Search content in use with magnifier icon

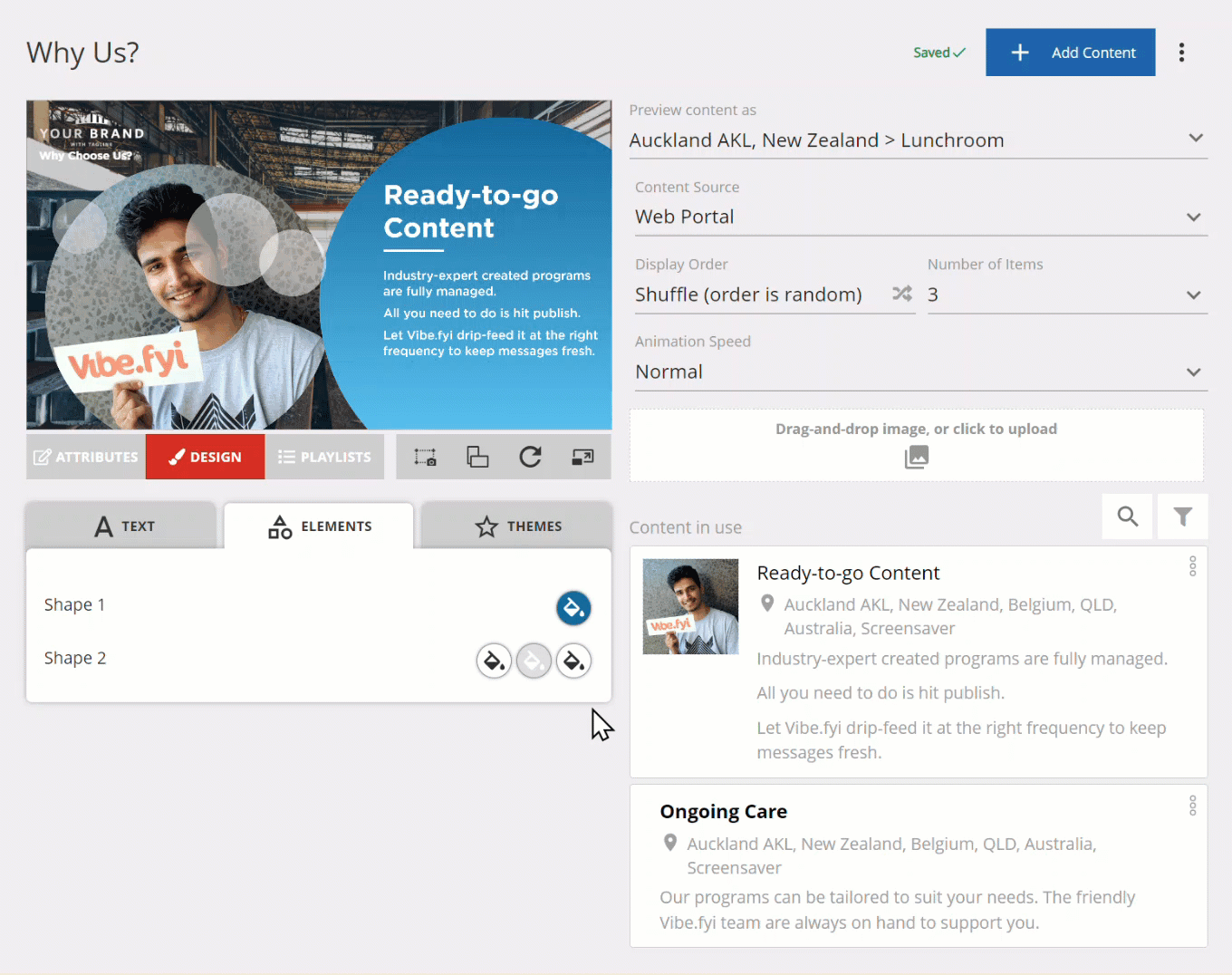pyautogui.click(x=1128, y=516)
